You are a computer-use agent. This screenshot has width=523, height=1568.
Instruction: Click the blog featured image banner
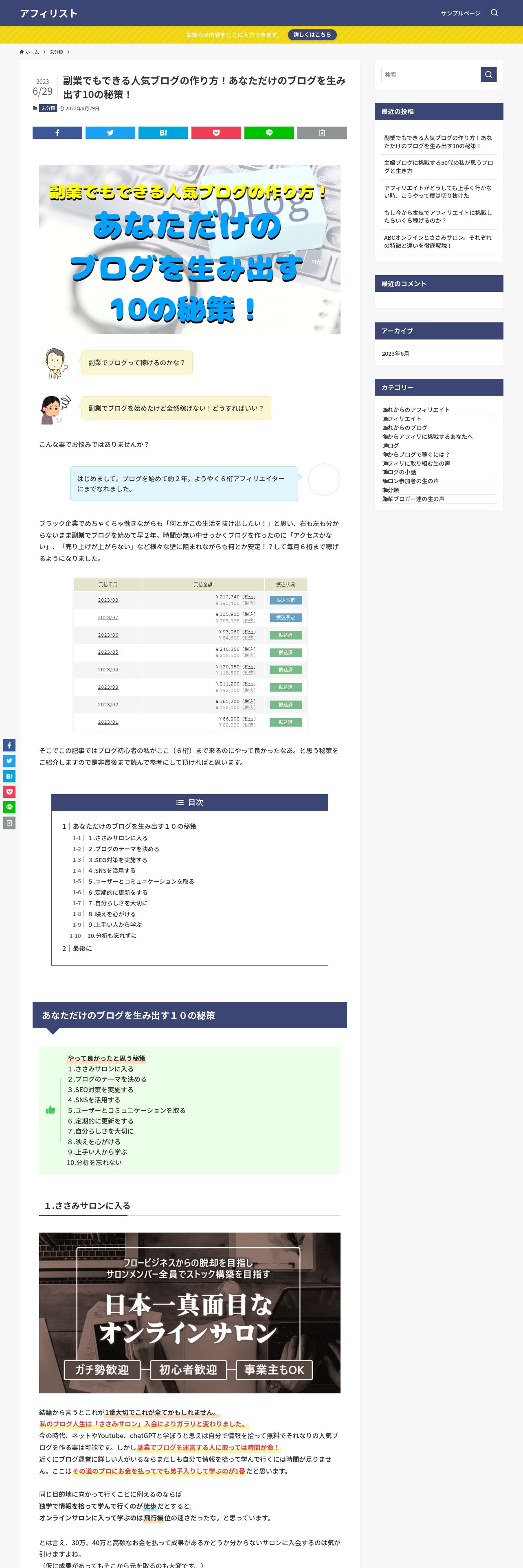(189, 250)
